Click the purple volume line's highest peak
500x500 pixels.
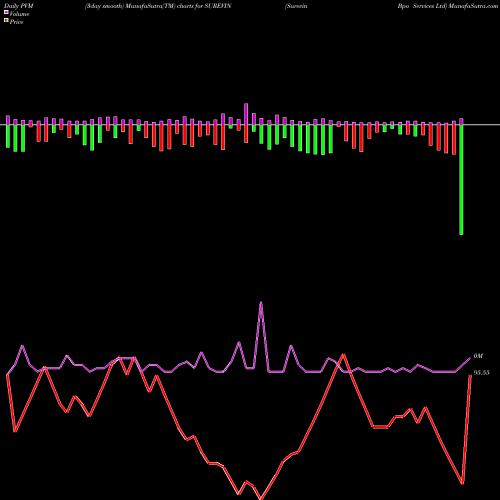point(261,303)
